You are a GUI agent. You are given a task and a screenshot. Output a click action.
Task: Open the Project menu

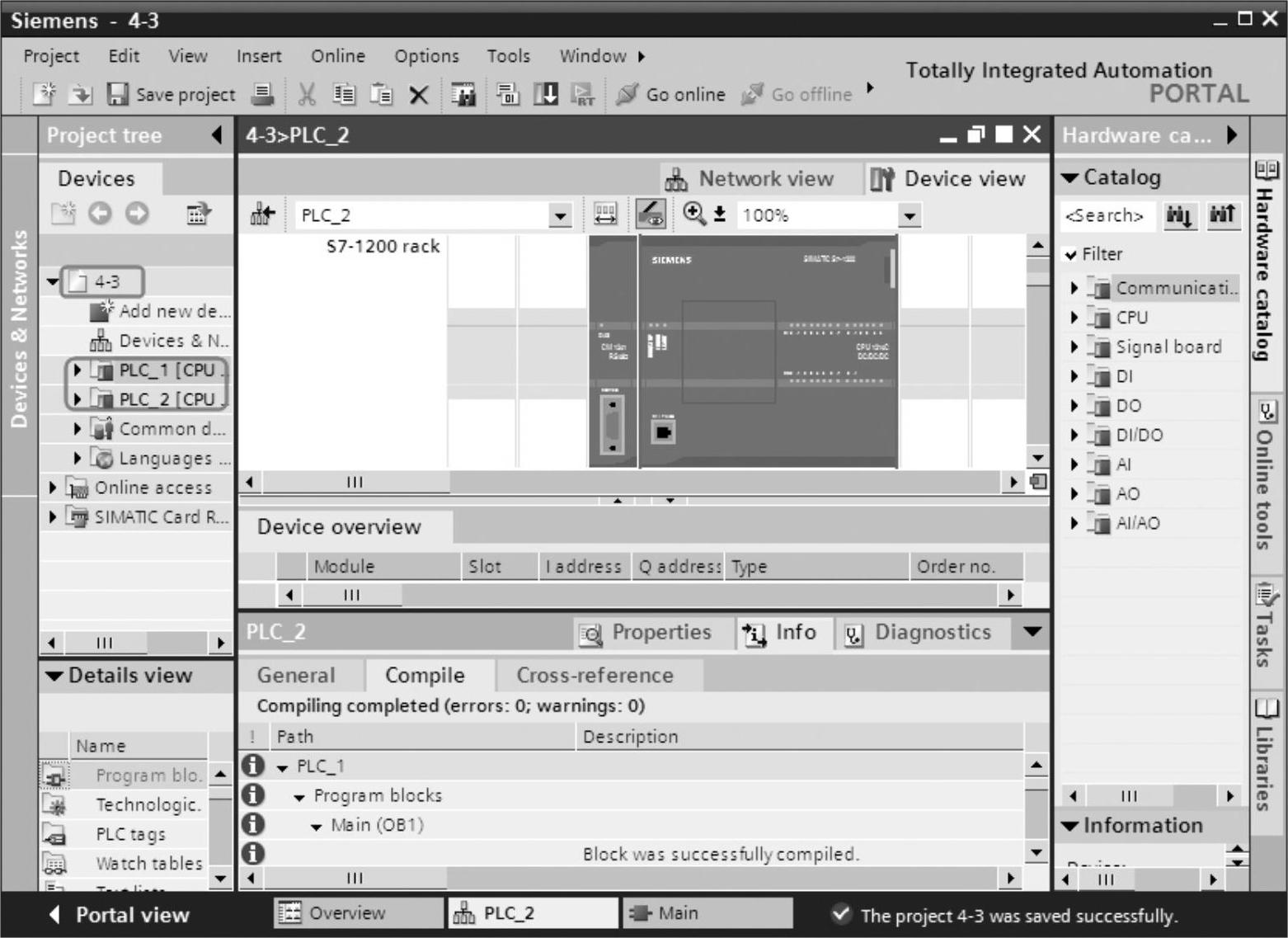[x=51, y=56]
